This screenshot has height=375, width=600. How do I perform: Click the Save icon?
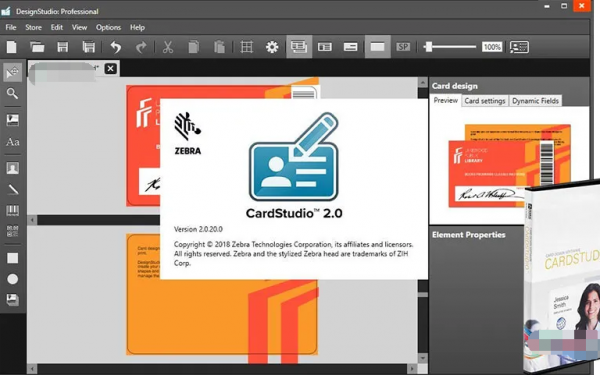[x=62, y=47]
